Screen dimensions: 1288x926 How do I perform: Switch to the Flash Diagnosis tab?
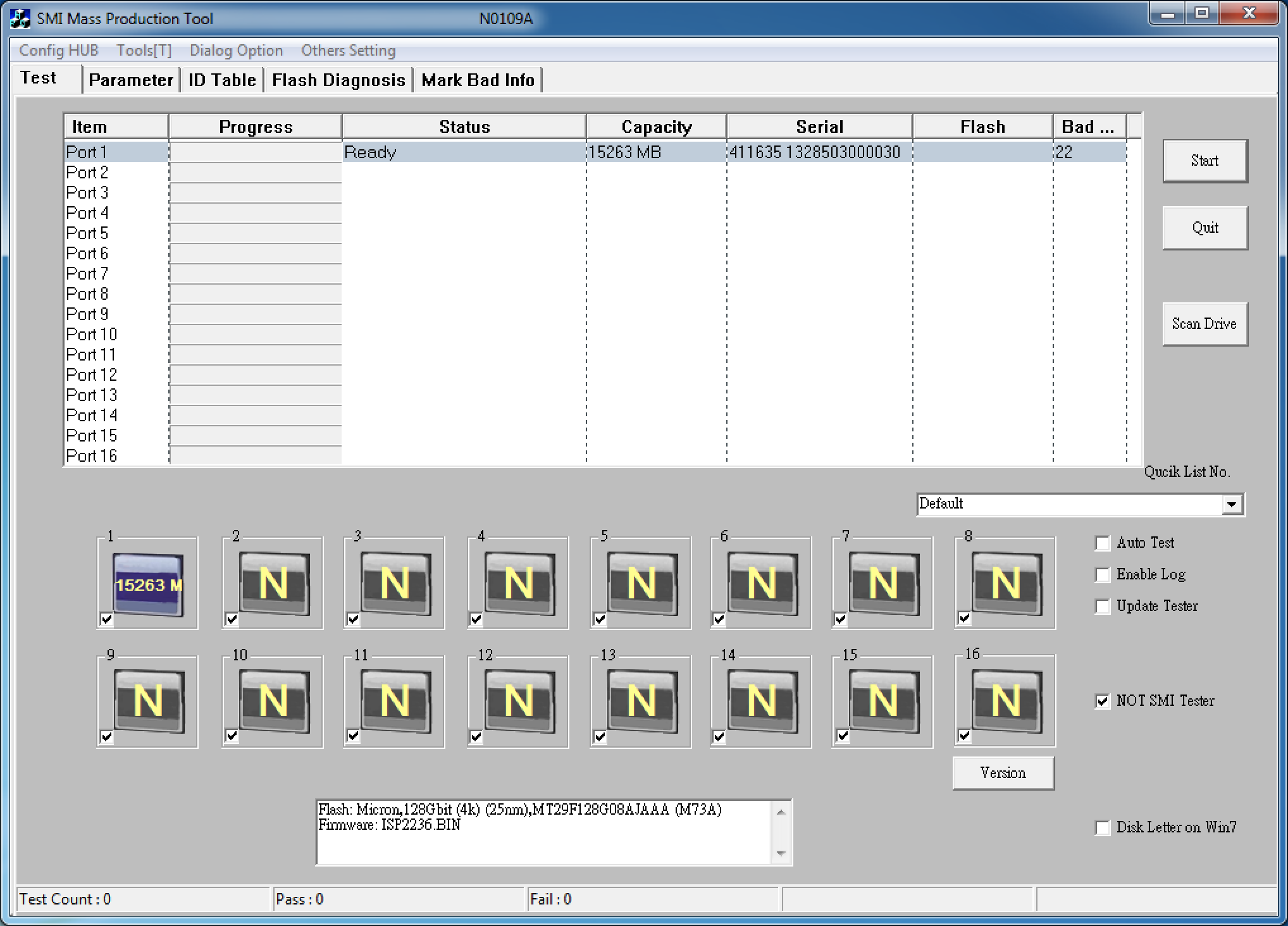click(338, 80)
